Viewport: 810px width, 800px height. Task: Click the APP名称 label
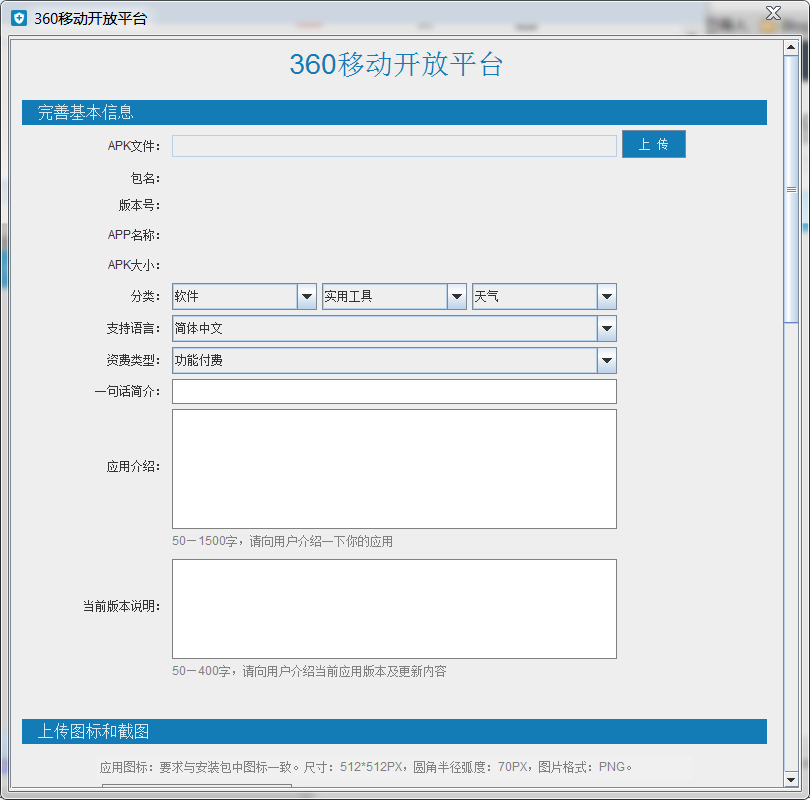pos(134,235)
